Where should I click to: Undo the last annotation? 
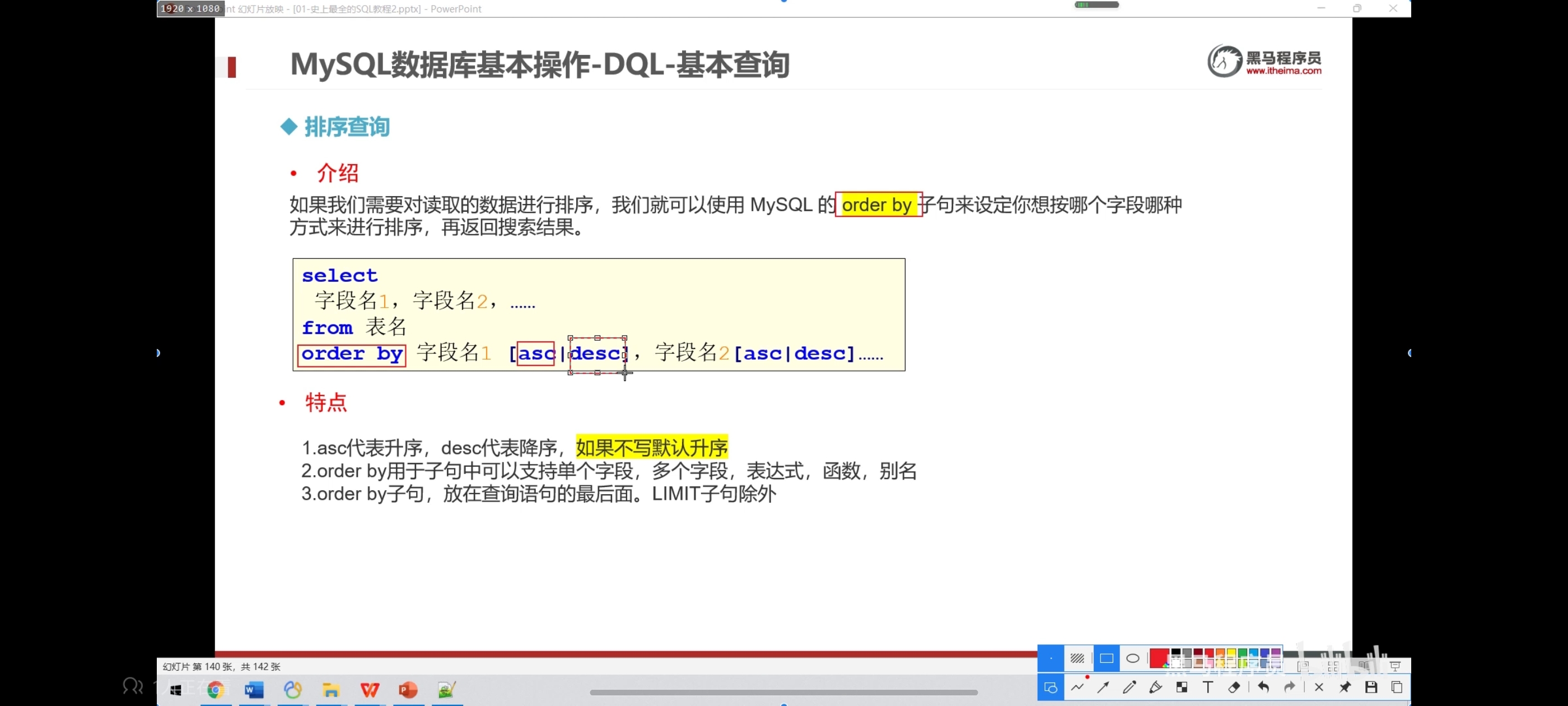coord(1263,687)
